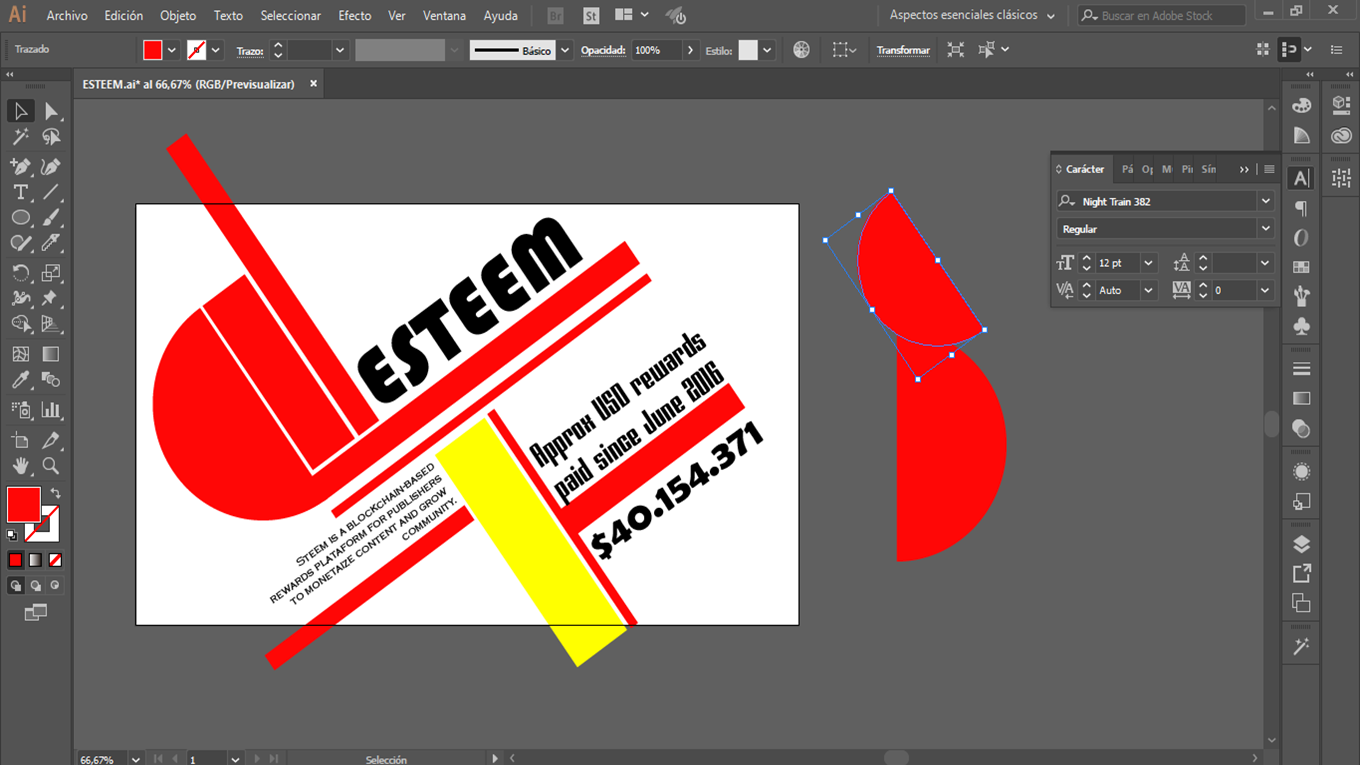The image size is (1360, 765).
Task: Select the Selection (black arrow) tool
Action: 20,111
